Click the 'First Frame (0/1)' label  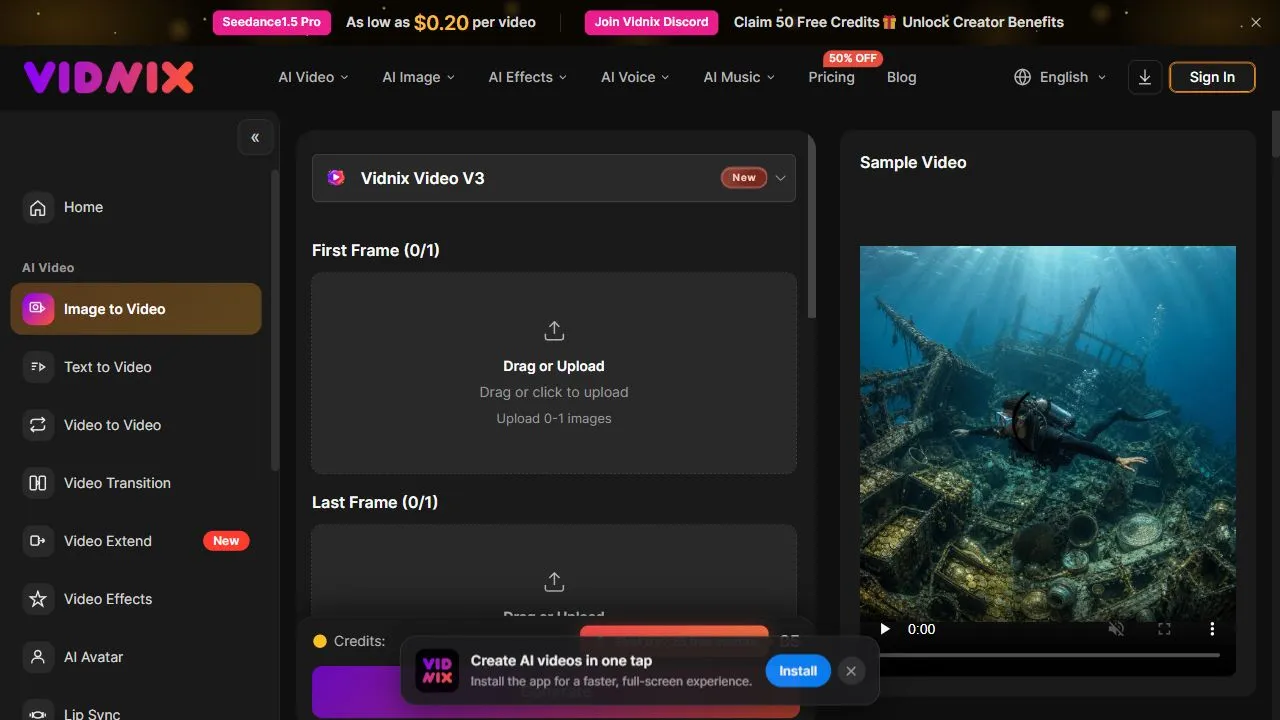point(376,250)
